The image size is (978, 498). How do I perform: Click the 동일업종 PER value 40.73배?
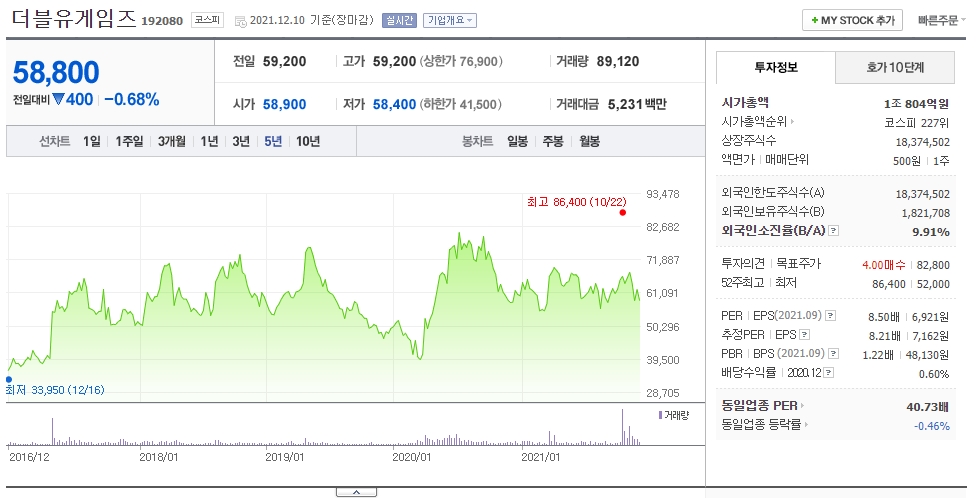pyautogui.click(x=927, y=407)
